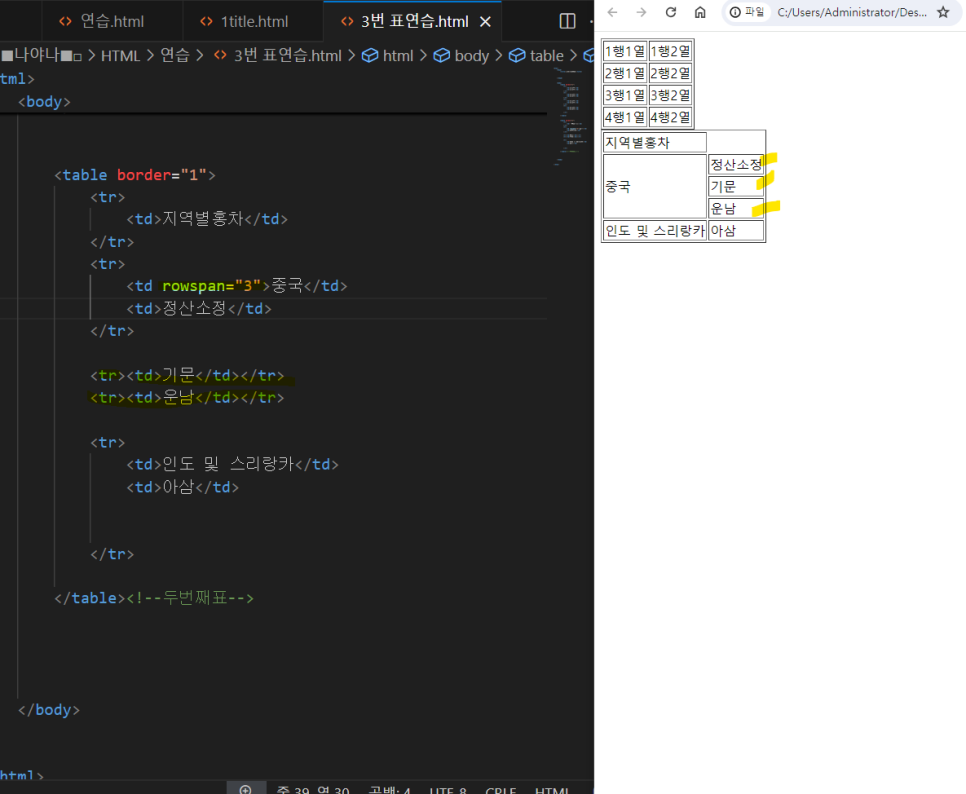Viewport: 966px width, 794px height.
Task: Click the 지역별홍차 cell in the browser table
Action: [654, 142]
